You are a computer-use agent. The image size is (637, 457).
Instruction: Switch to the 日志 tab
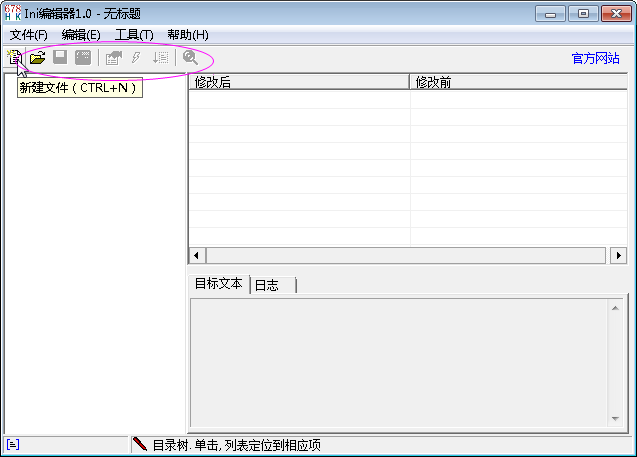coord(268,285)
